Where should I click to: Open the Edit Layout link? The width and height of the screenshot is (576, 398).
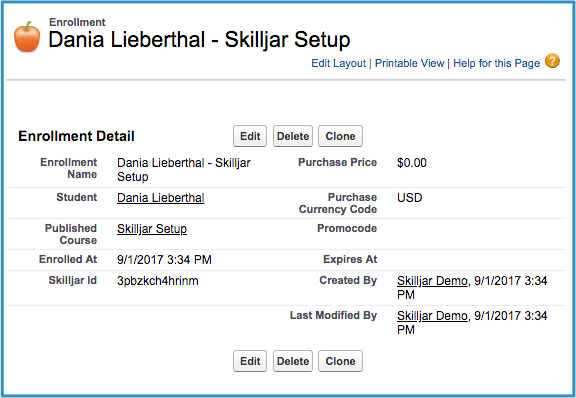338,63
